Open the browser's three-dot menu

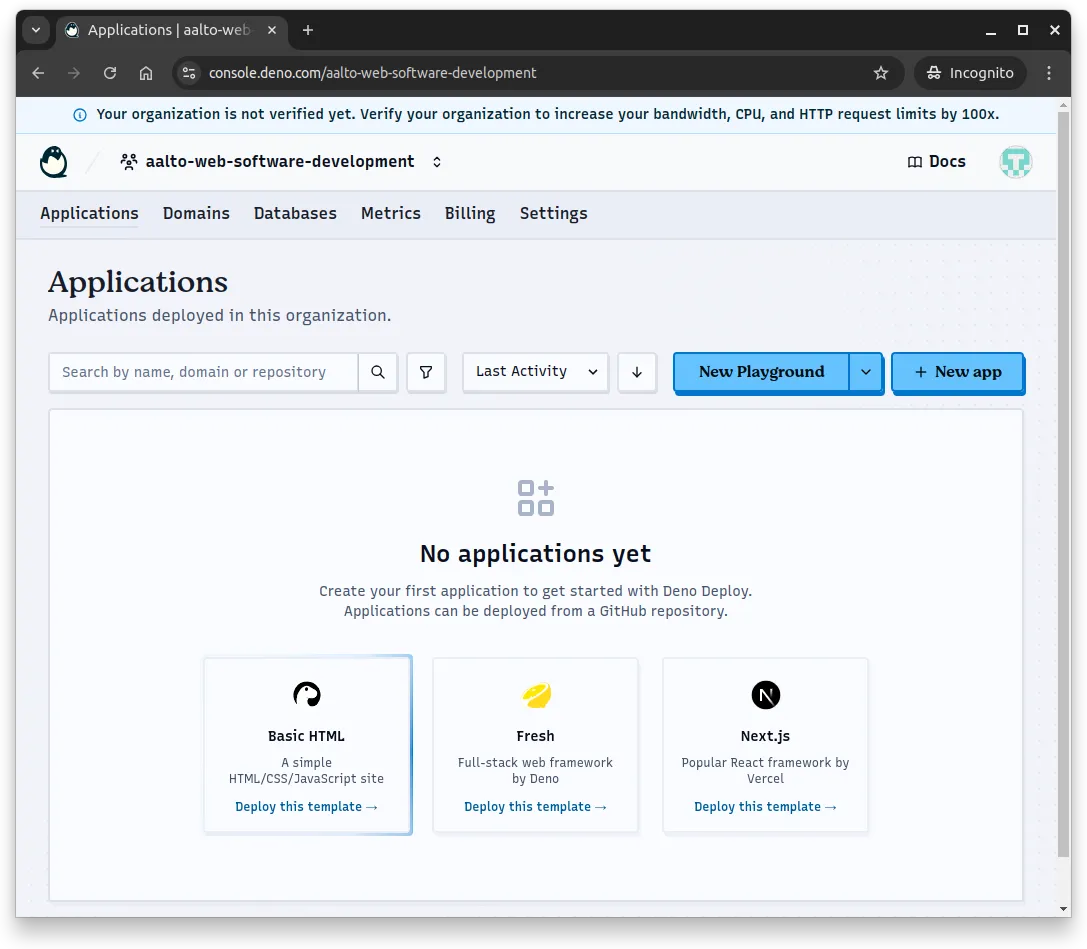[1048, 72]
